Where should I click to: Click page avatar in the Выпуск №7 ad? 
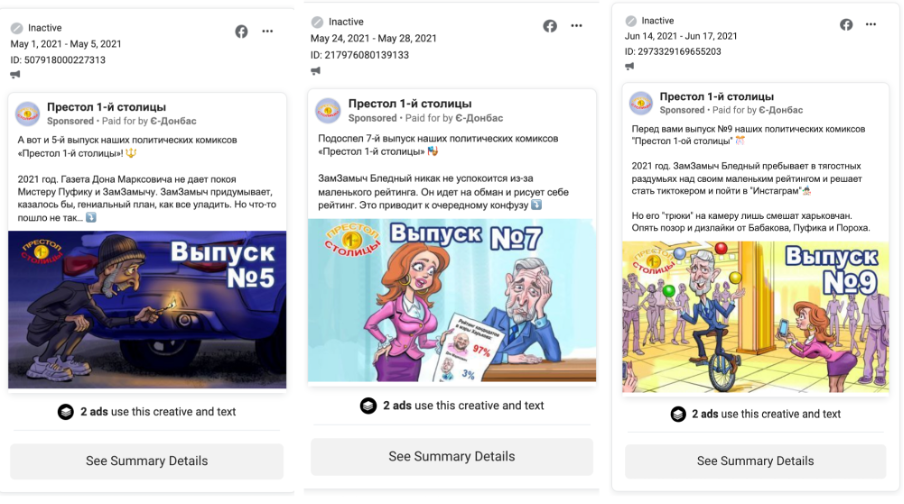[x=328, y=110]
